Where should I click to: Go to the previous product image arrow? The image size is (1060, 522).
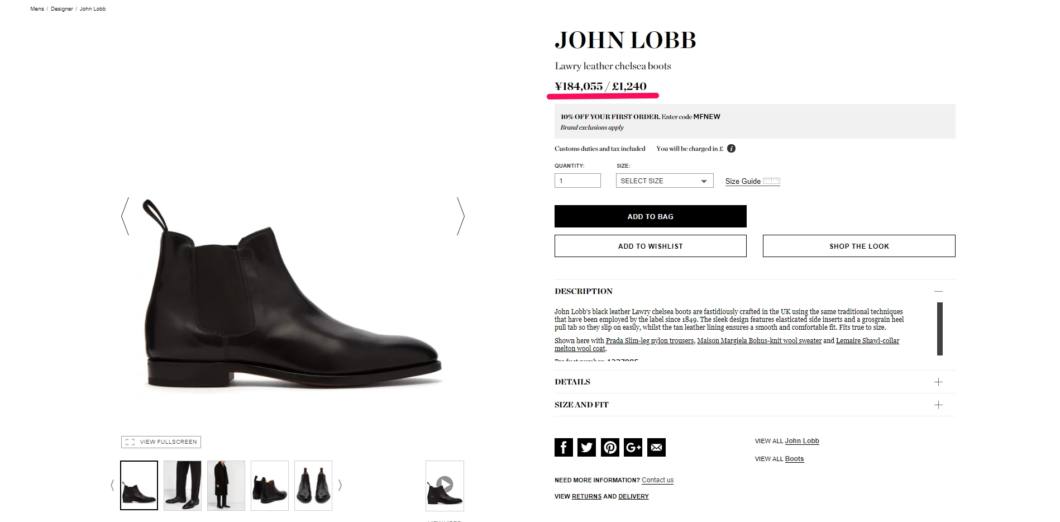click(x=125, y=216)
